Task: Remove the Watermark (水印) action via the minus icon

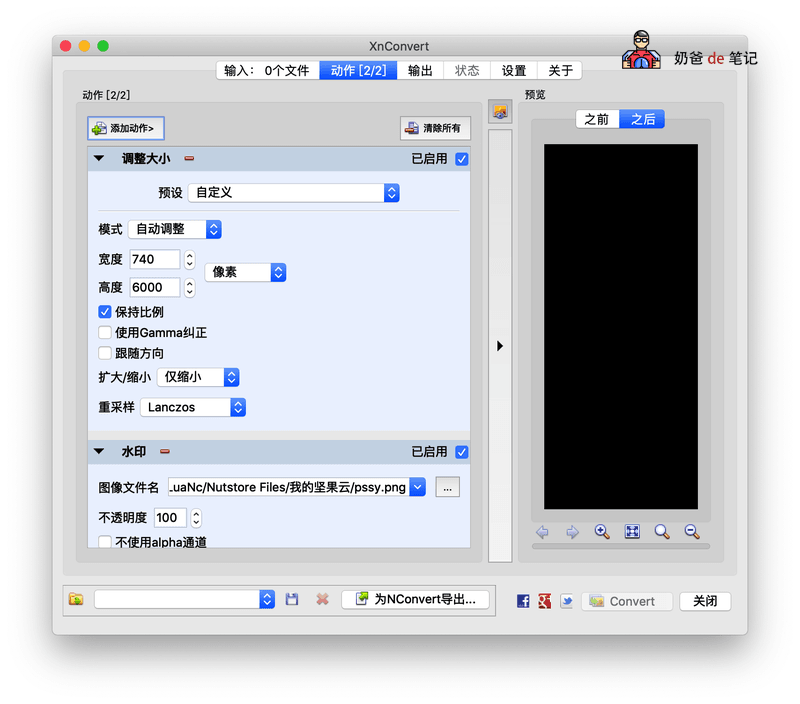Action: click(x=165, y=451)
